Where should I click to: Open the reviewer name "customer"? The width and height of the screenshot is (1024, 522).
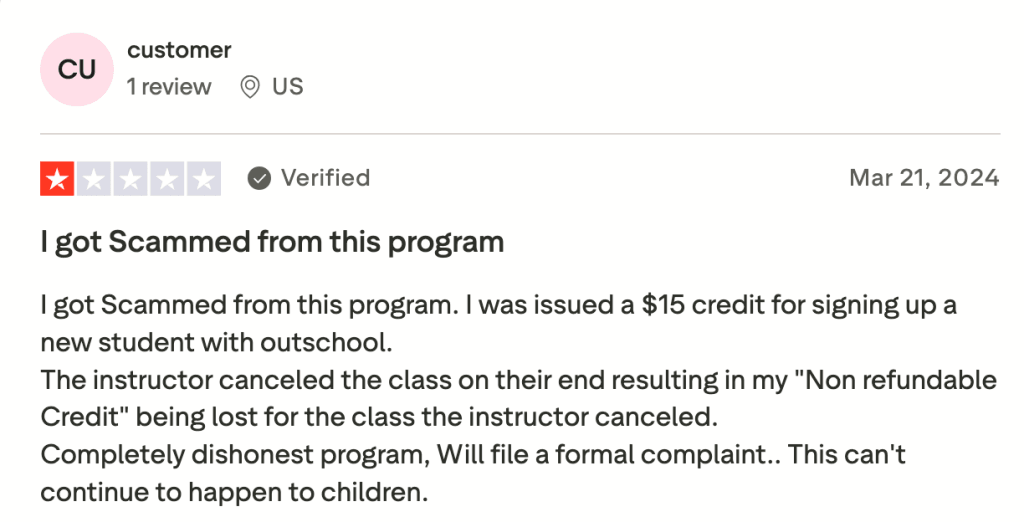179,50
